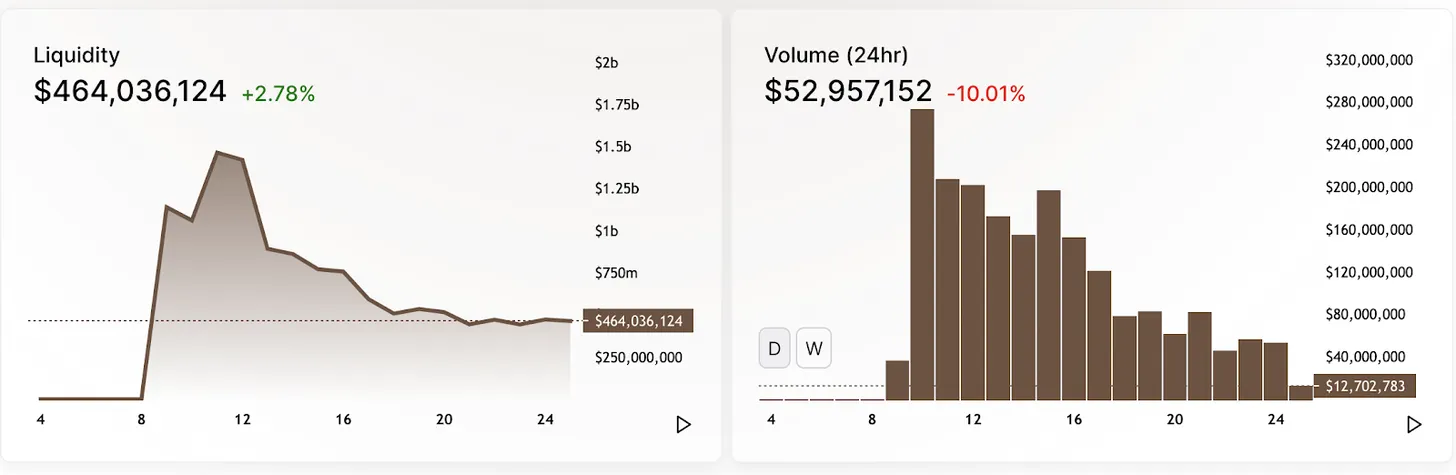Click the play arrow under the Liquidity chart

684,424
